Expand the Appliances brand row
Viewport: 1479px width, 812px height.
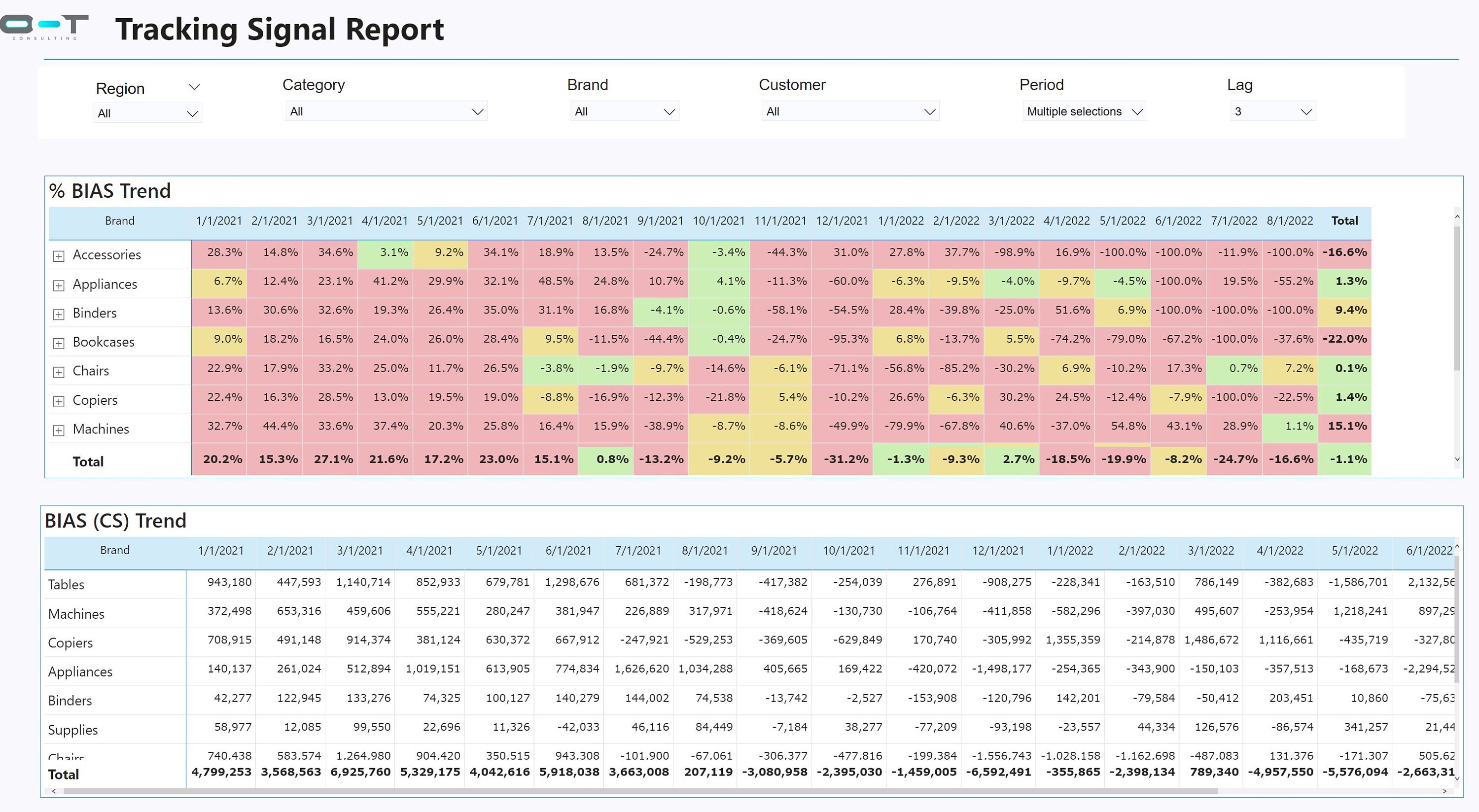[x=59, y=285]
